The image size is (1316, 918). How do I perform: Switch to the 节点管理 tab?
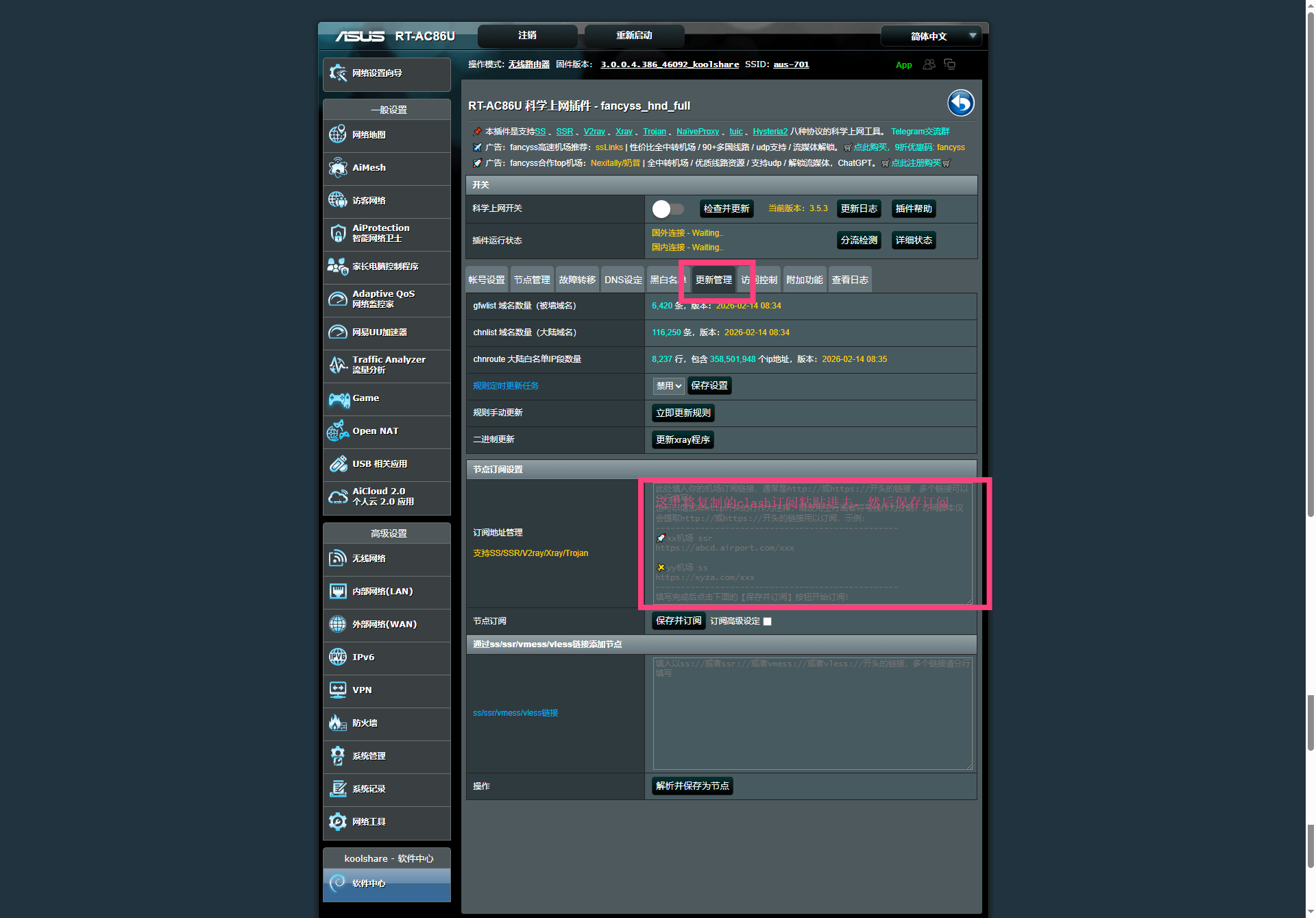coord(532,280)
